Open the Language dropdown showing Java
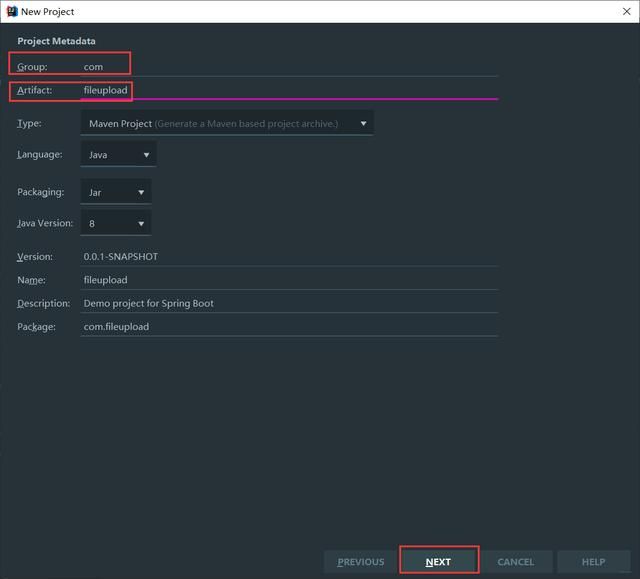Screen dimensions: 640x579 (x=118, y=154)
